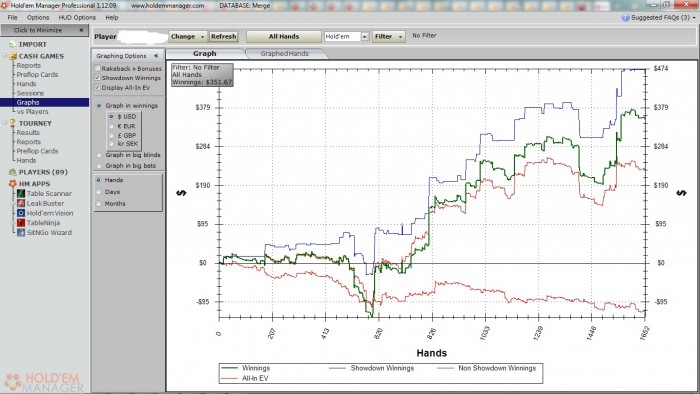Open vs Players view
The image size is (700, 394).
point(33,112)
